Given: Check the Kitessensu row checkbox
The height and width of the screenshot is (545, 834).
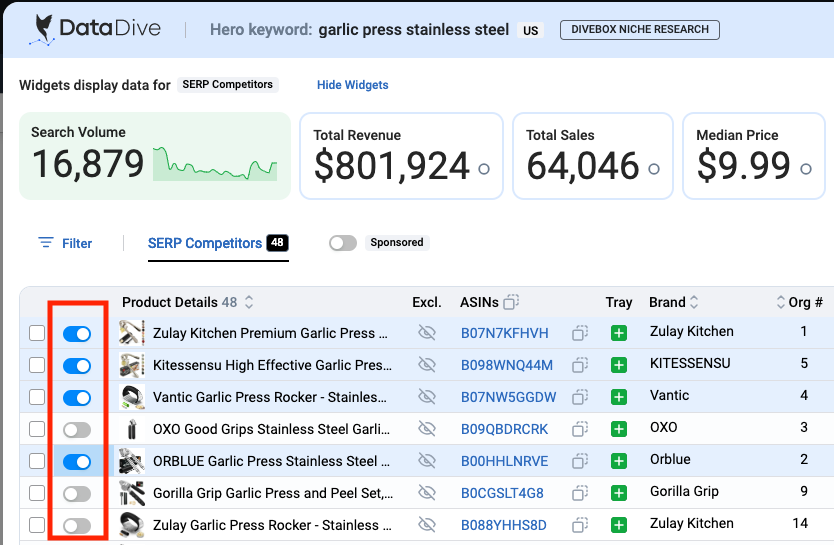Looking at the screenshot, I should click(37, 365).
